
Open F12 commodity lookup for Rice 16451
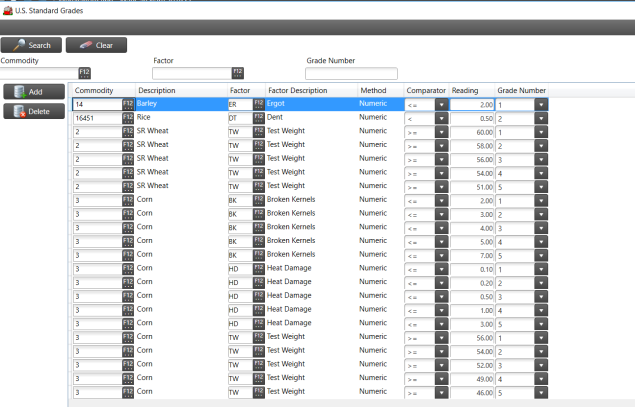tap(128, 118)
